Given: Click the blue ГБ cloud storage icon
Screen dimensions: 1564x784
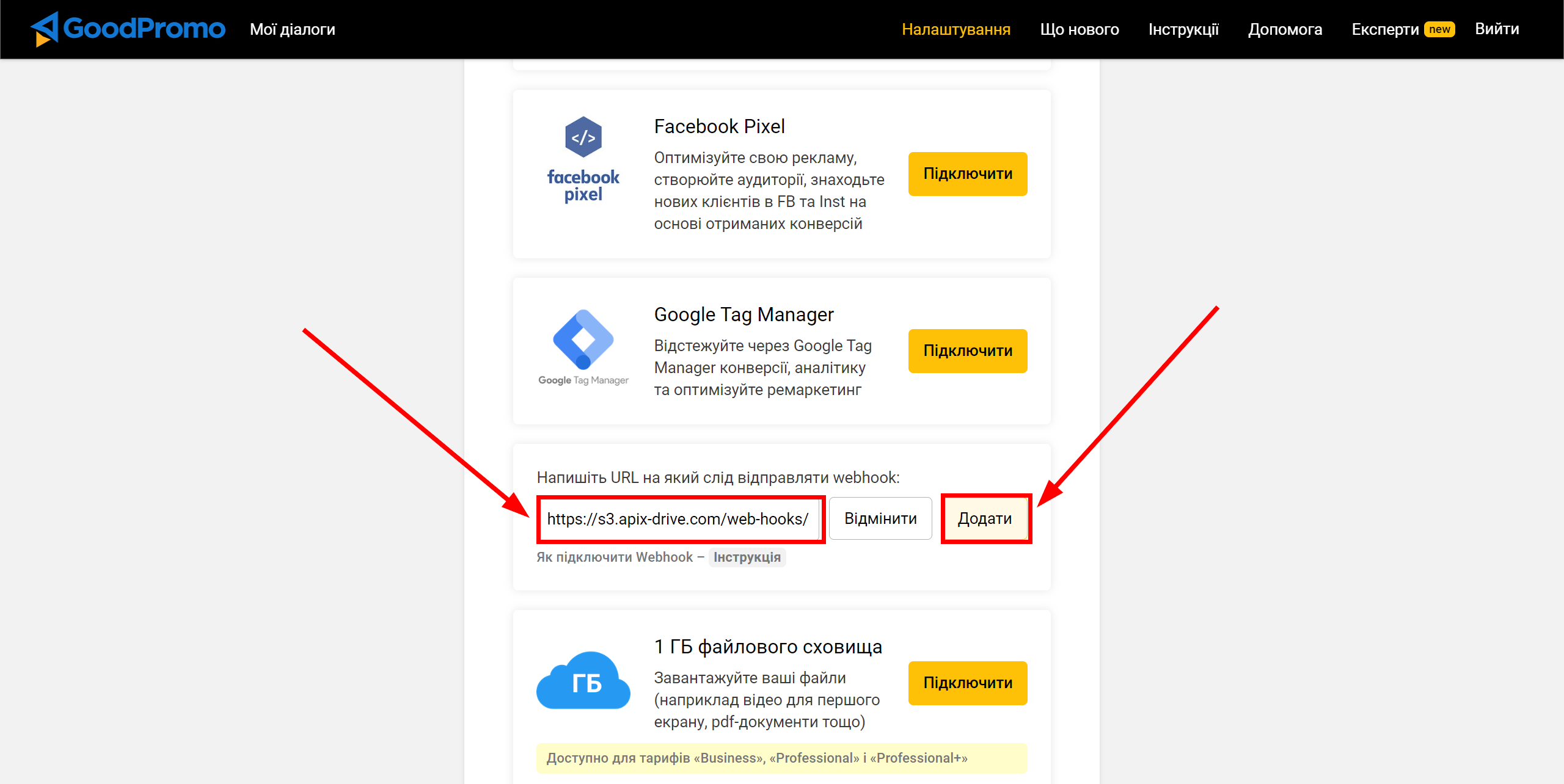Looking at the screenshot, I should [x=583, y=680].
